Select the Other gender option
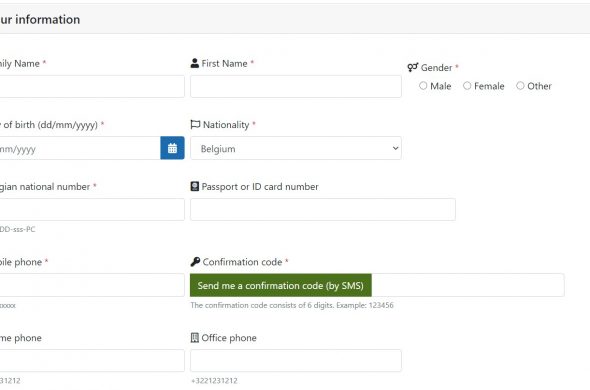The height and width of the screenshot is (390, 590). pyautogui.click(x=520, y=86)
